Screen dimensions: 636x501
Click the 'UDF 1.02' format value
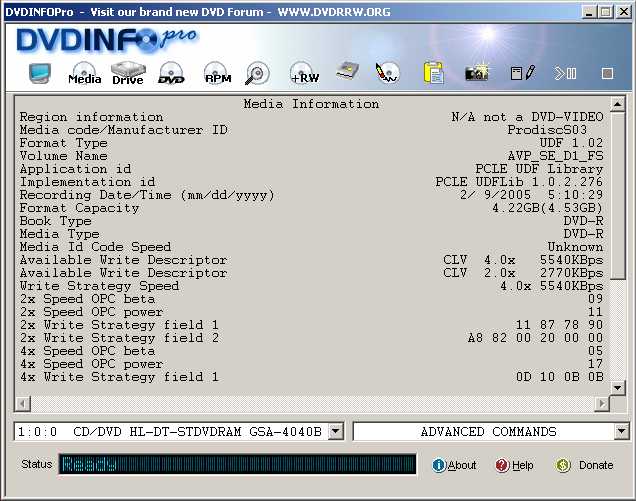tap(571, 143)
